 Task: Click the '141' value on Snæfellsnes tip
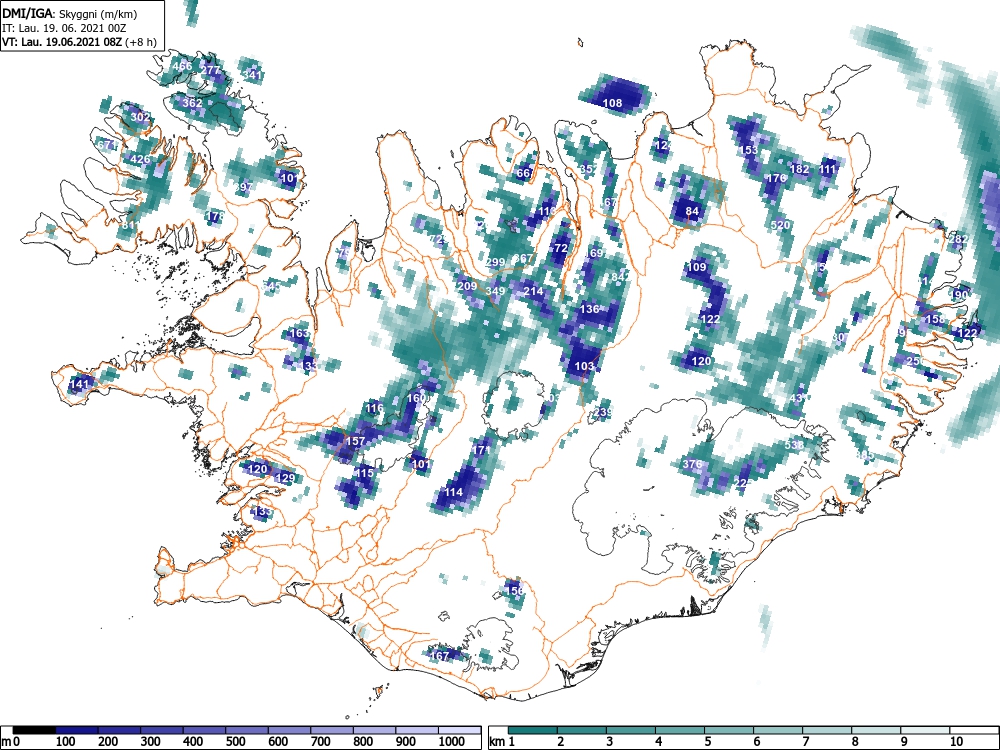(78, 384)
